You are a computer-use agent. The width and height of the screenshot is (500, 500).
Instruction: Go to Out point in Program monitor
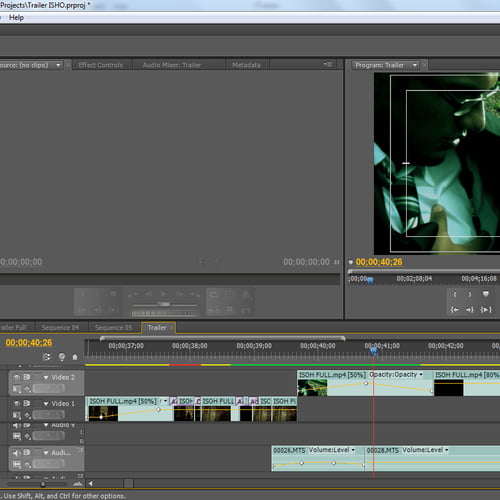(470, 310)
